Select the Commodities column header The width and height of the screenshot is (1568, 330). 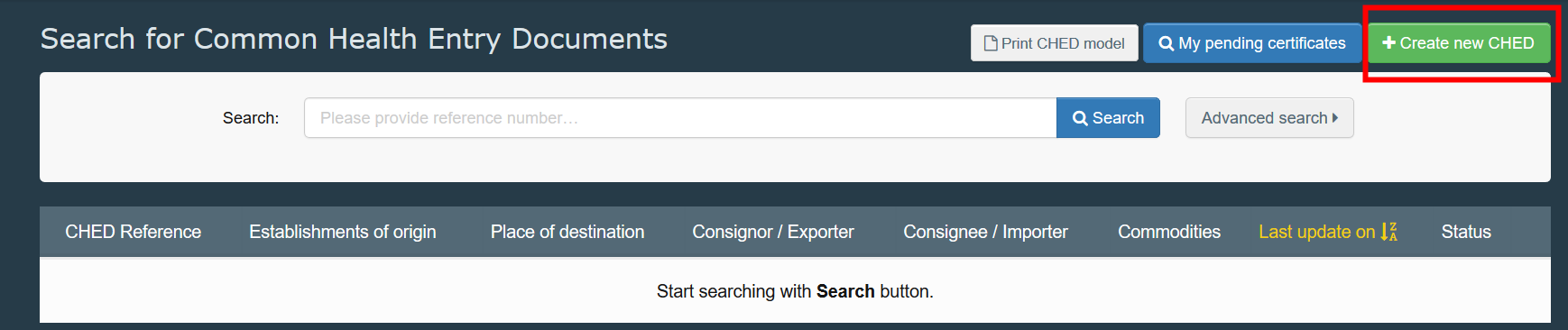click(x=1169, y=232)
